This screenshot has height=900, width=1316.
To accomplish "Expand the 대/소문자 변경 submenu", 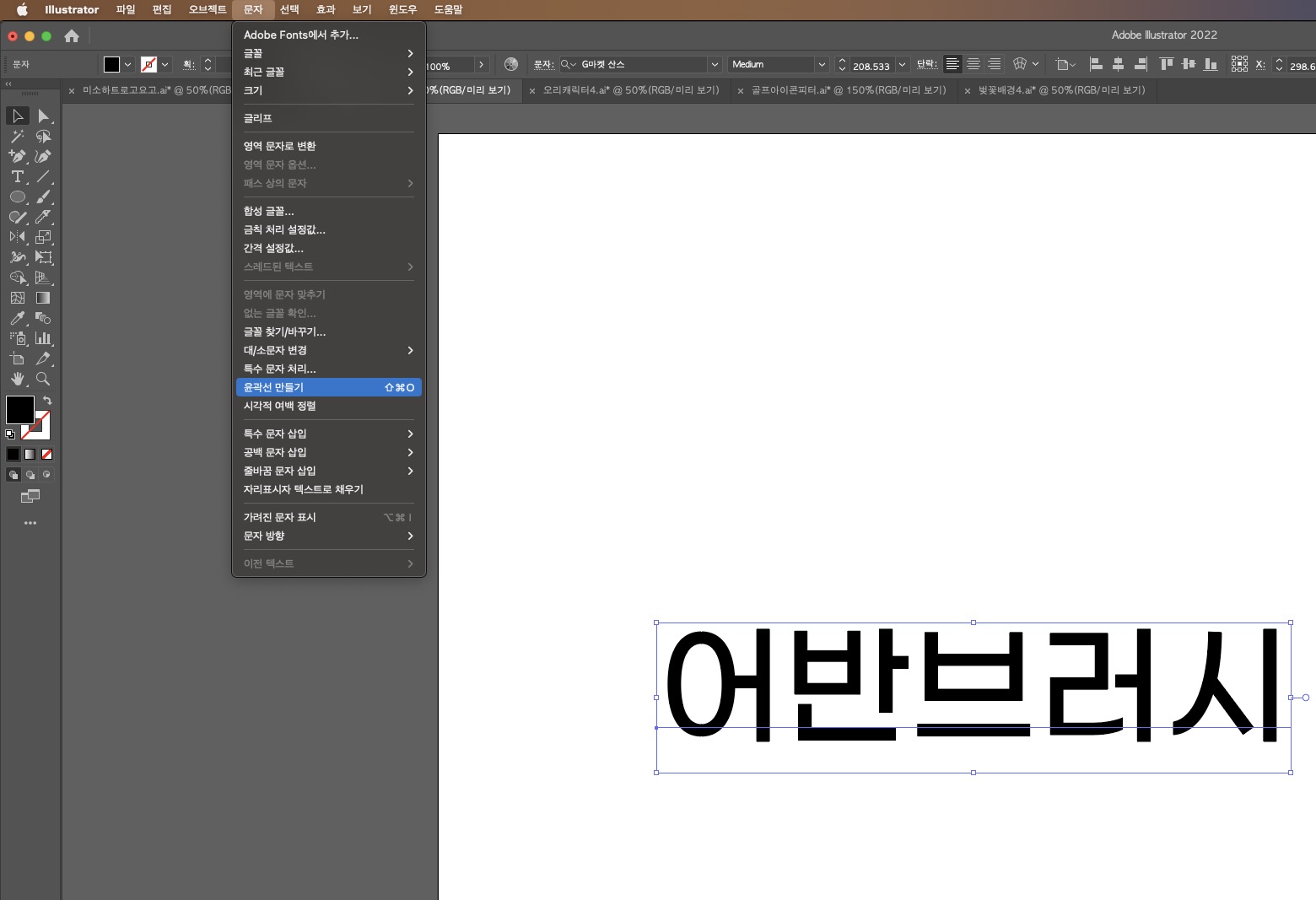I will coord(329,350).
